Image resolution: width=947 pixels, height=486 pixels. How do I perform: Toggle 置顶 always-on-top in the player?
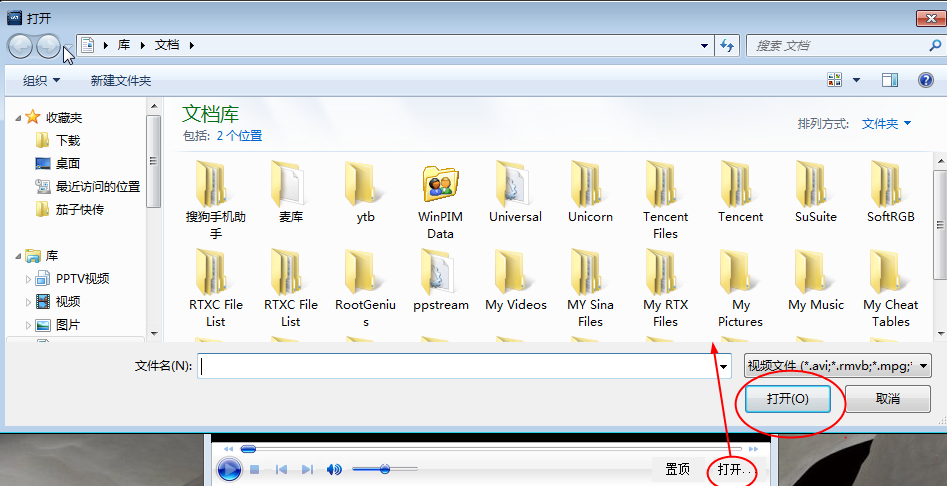(x=678, y=469)
